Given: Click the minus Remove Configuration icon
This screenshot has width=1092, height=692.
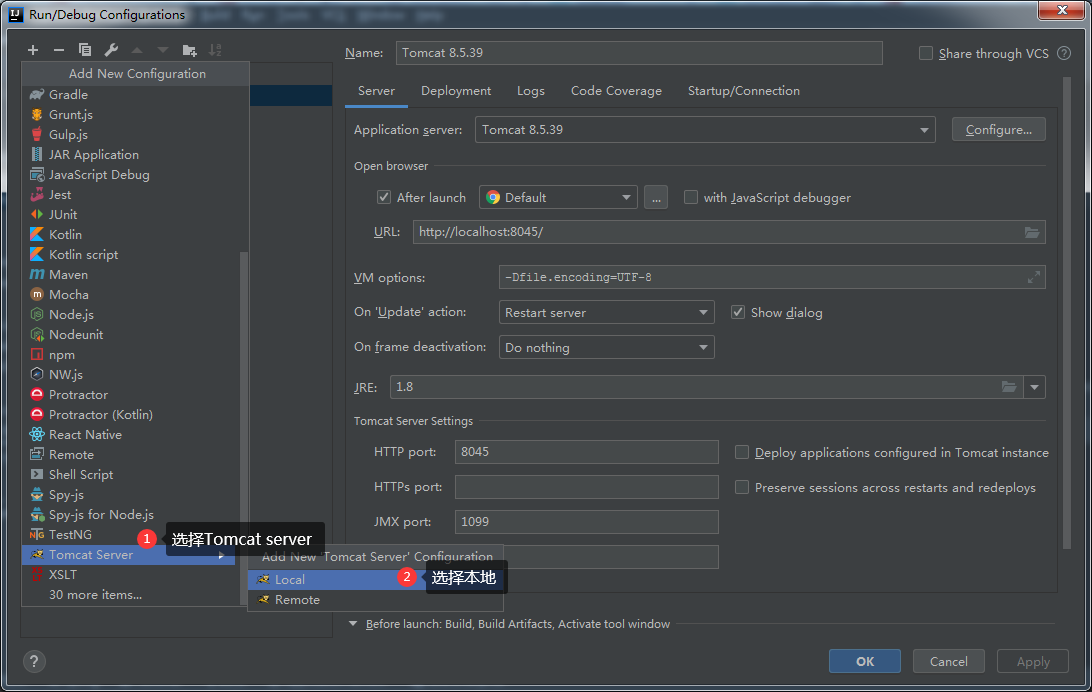Looking at the screenshot, I should pos(58,50).
